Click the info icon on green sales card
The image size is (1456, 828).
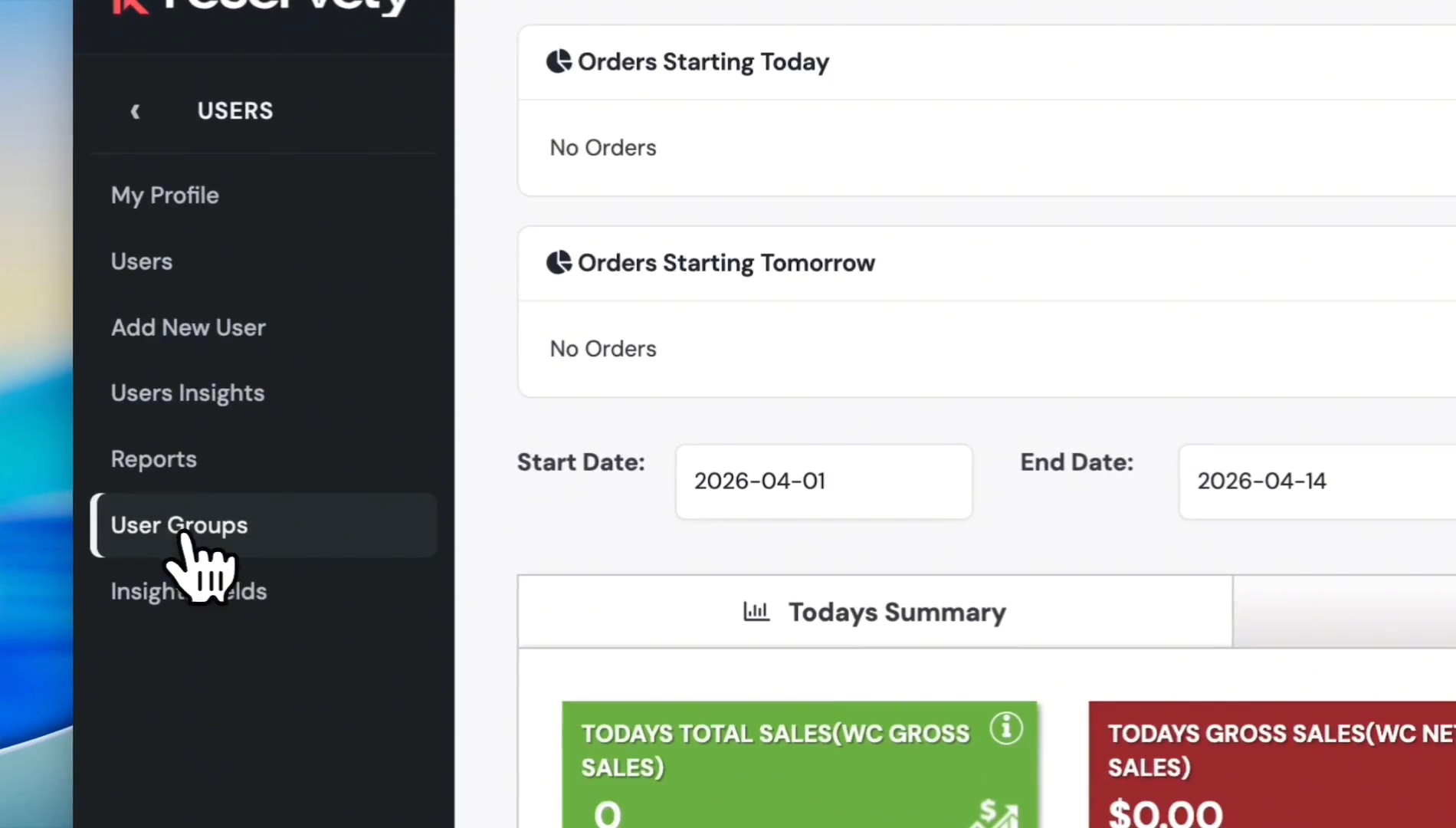pos(1005,728)
